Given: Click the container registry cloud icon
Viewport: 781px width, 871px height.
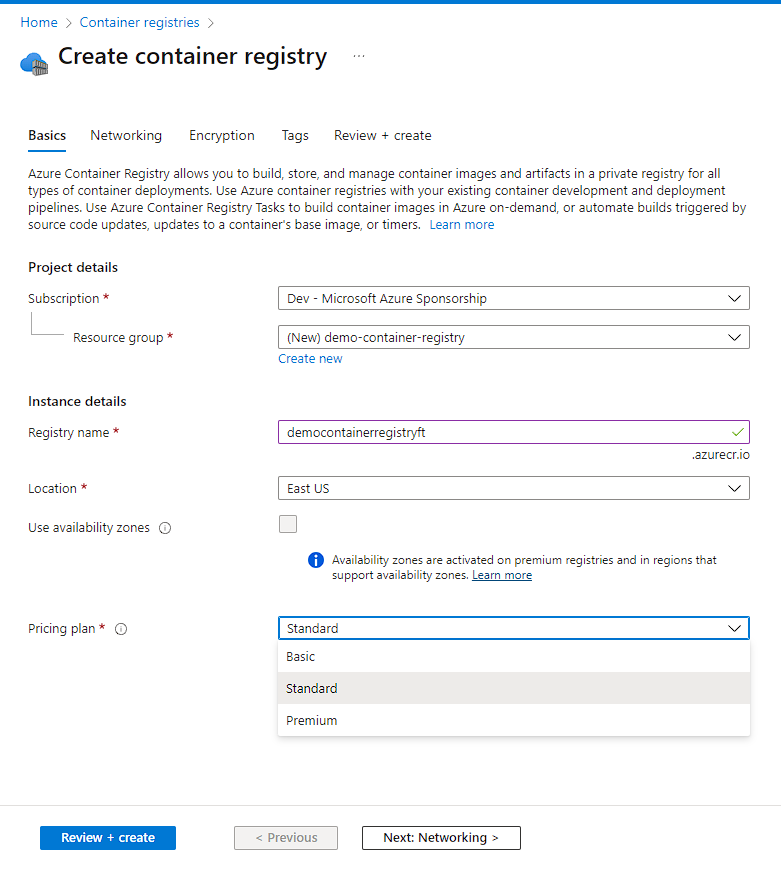Looking at the screenshot, I should [x=34, y=63].
